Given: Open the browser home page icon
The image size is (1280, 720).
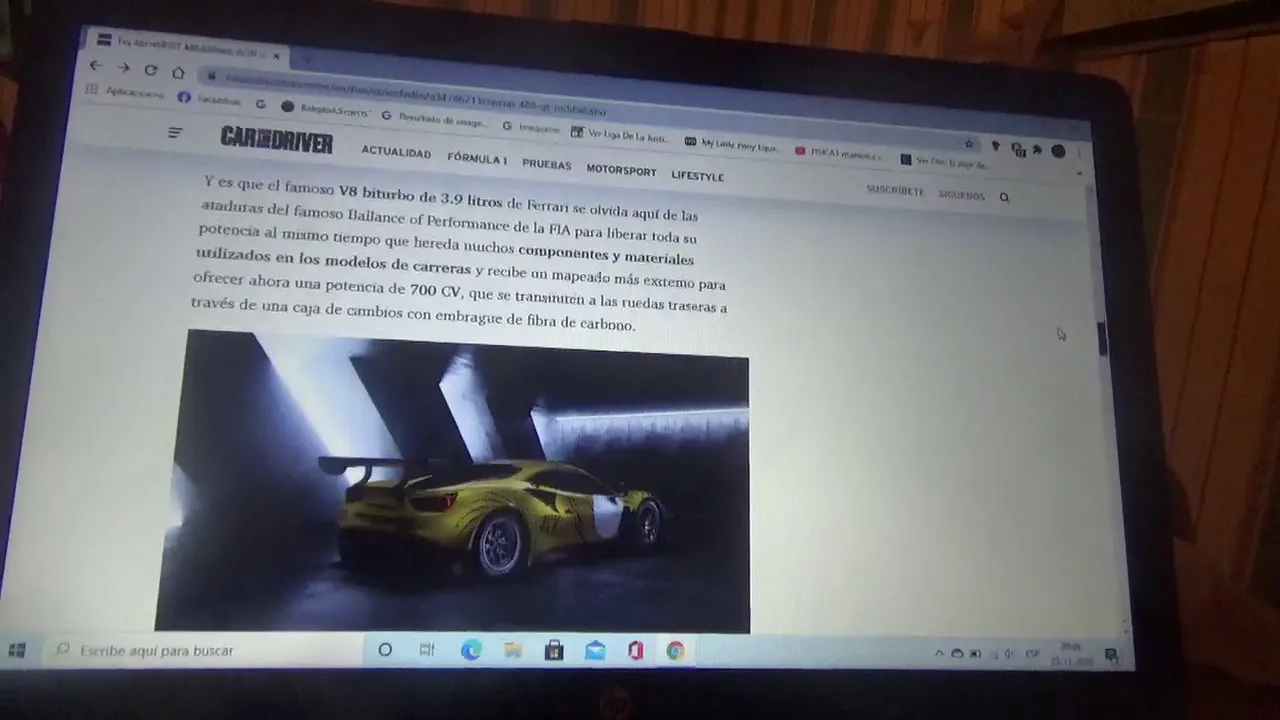Looking at the screenshot, I should pyautogui.click(x=178, y=72).
